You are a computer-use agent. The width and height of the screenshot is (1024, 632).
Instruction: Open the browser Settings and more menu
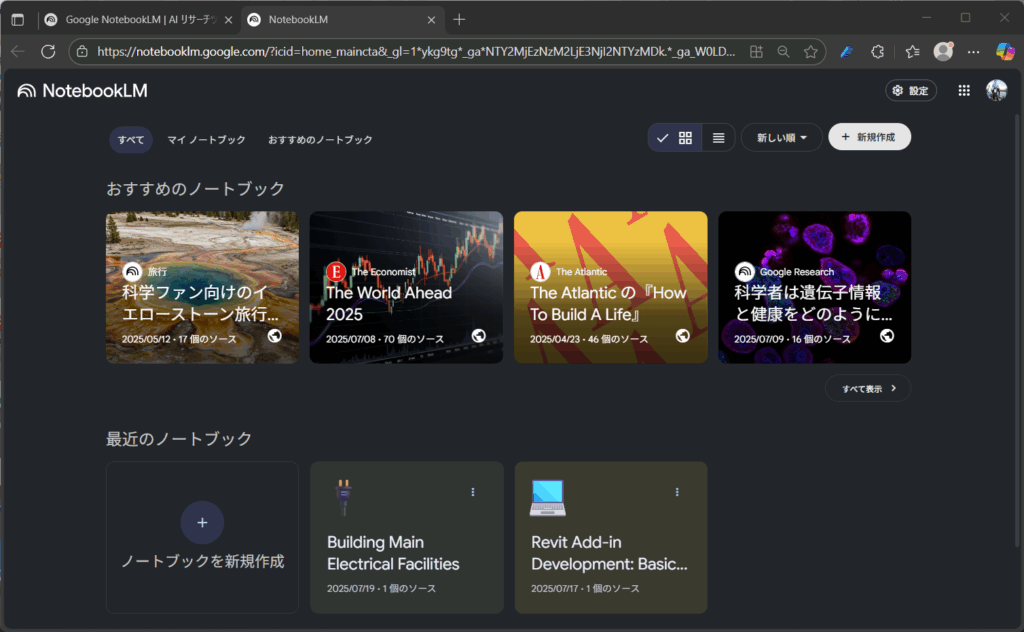pyautogui.click(x=974, y=52)
